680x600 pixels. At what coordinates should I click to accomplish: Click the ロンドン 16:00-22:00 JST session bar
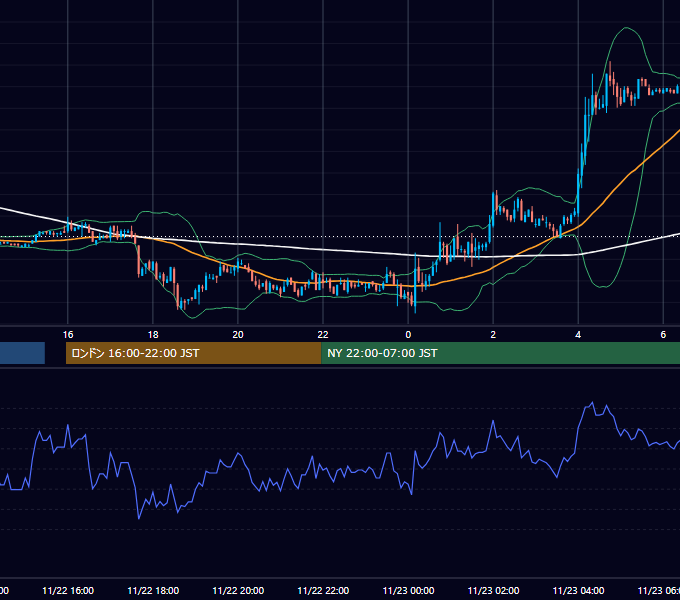pyautogui.click(x=193, y=353)
